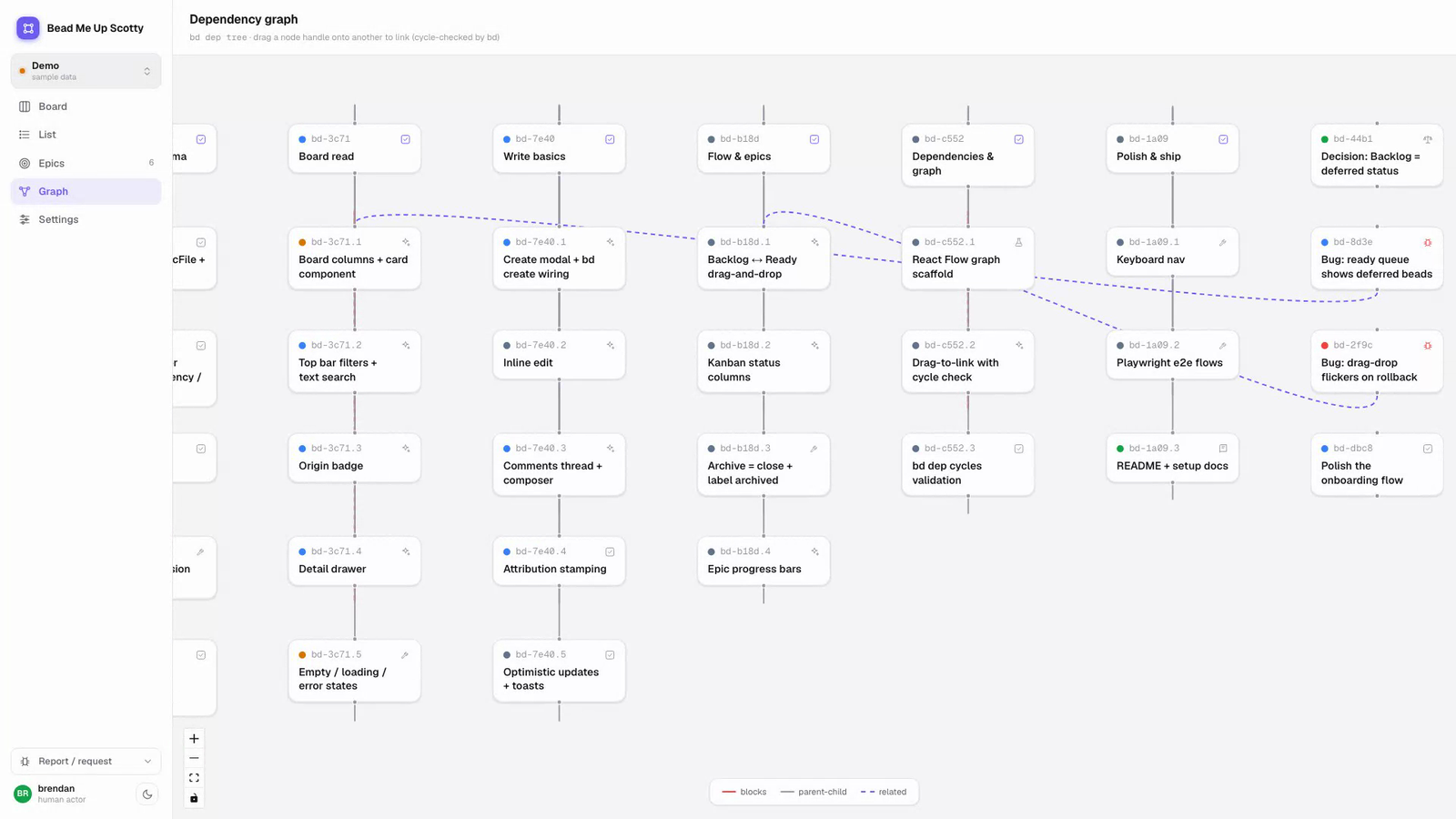
Task: Toggle graph interactivity lock
Action: (x=194, y=798)
